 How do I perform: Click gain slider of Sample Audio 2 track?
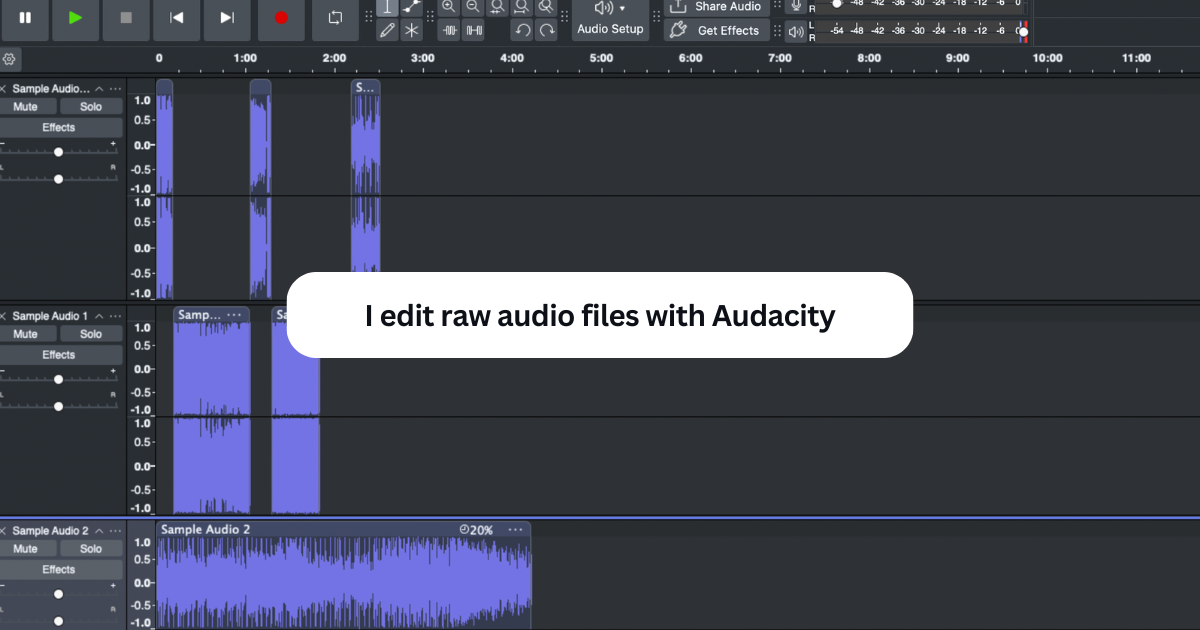point(58,594)
